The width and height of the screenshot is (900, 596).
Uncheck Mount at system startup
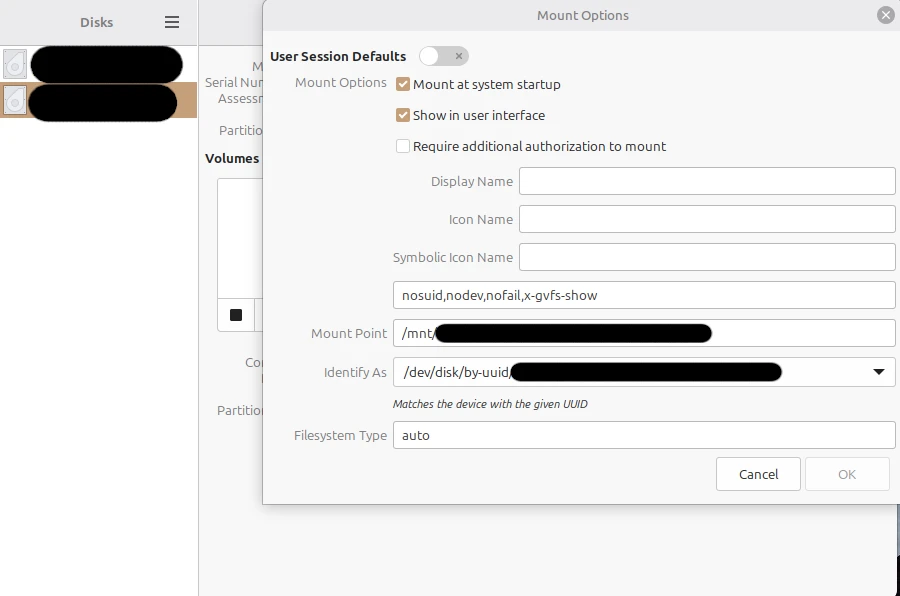click(x=404, y=85)
